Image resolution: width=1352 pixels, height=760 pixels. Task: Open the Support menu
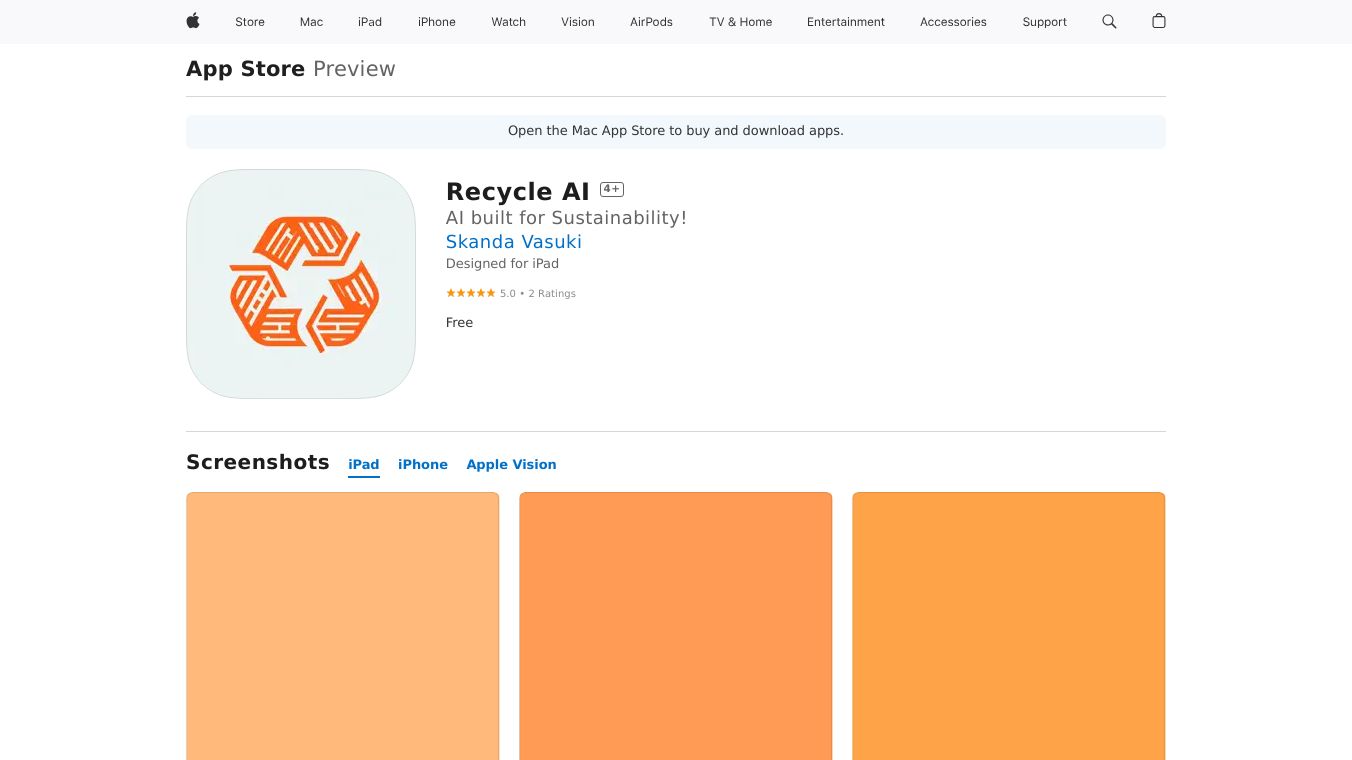tap(1045, 22)
